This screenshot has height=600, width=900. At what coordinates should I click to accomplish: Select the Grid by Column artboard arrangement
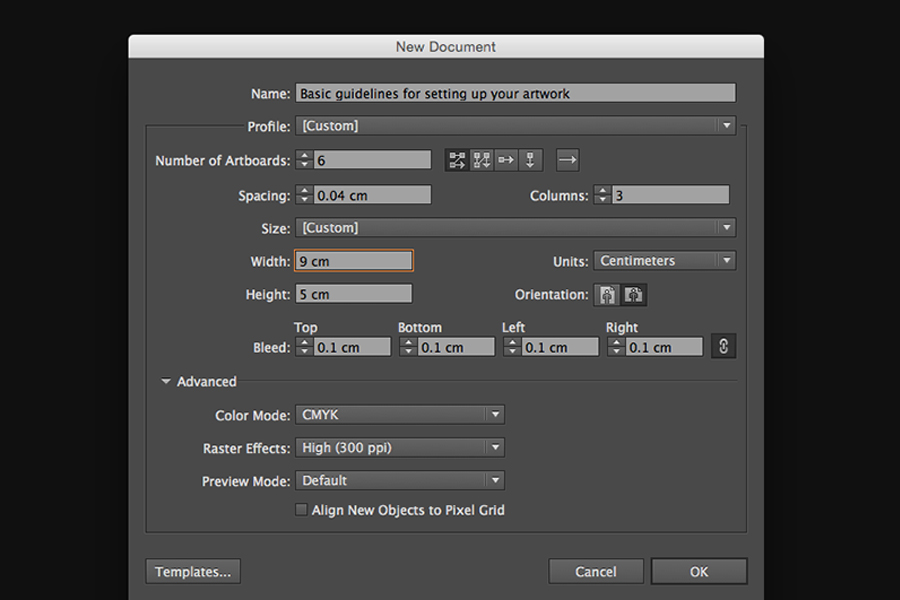481,159
